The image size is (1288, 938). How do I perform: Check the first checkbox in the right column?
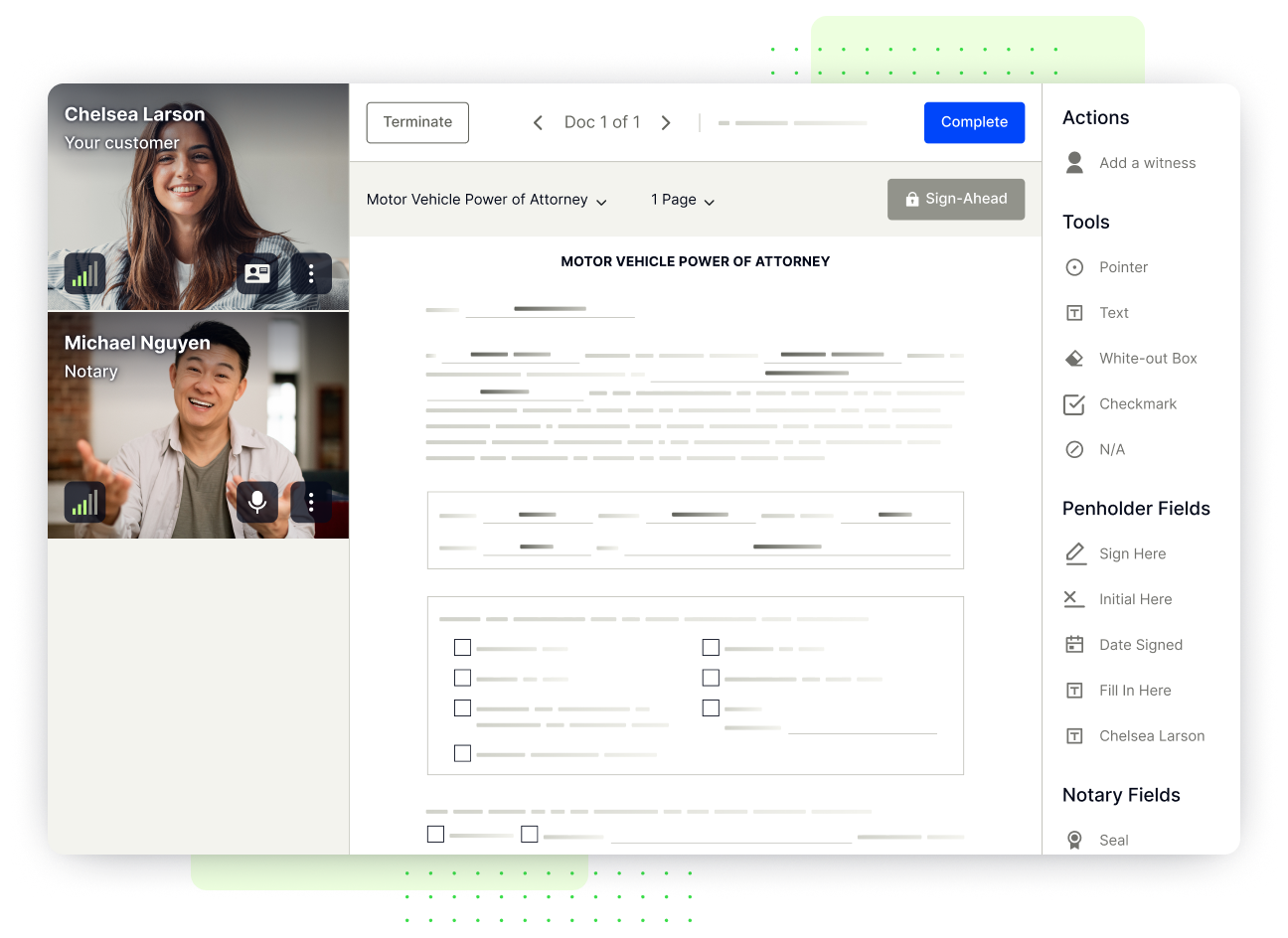coord(711,648)
